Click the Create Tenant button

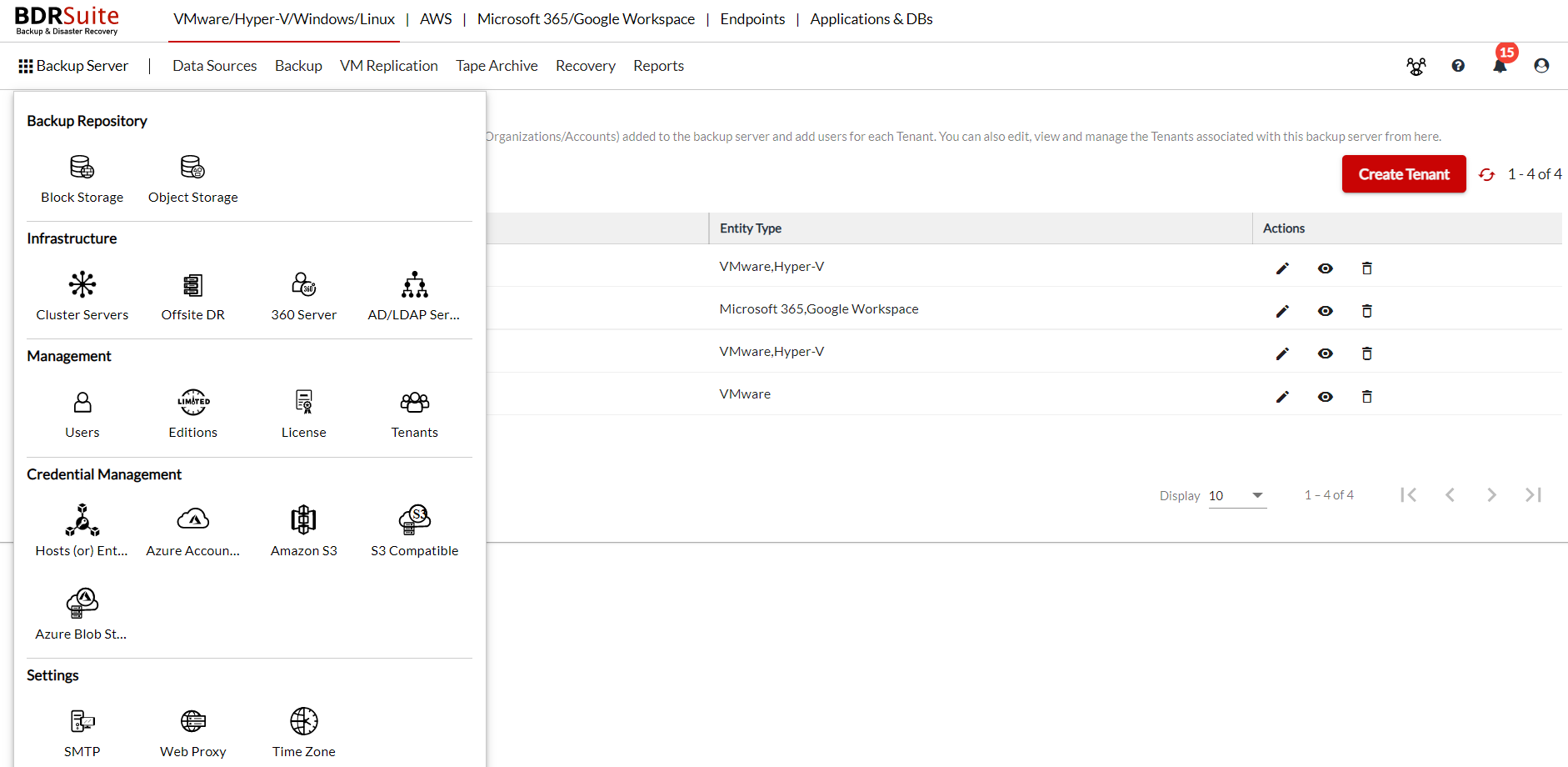pyautogui.click(x=1404, y=174)
